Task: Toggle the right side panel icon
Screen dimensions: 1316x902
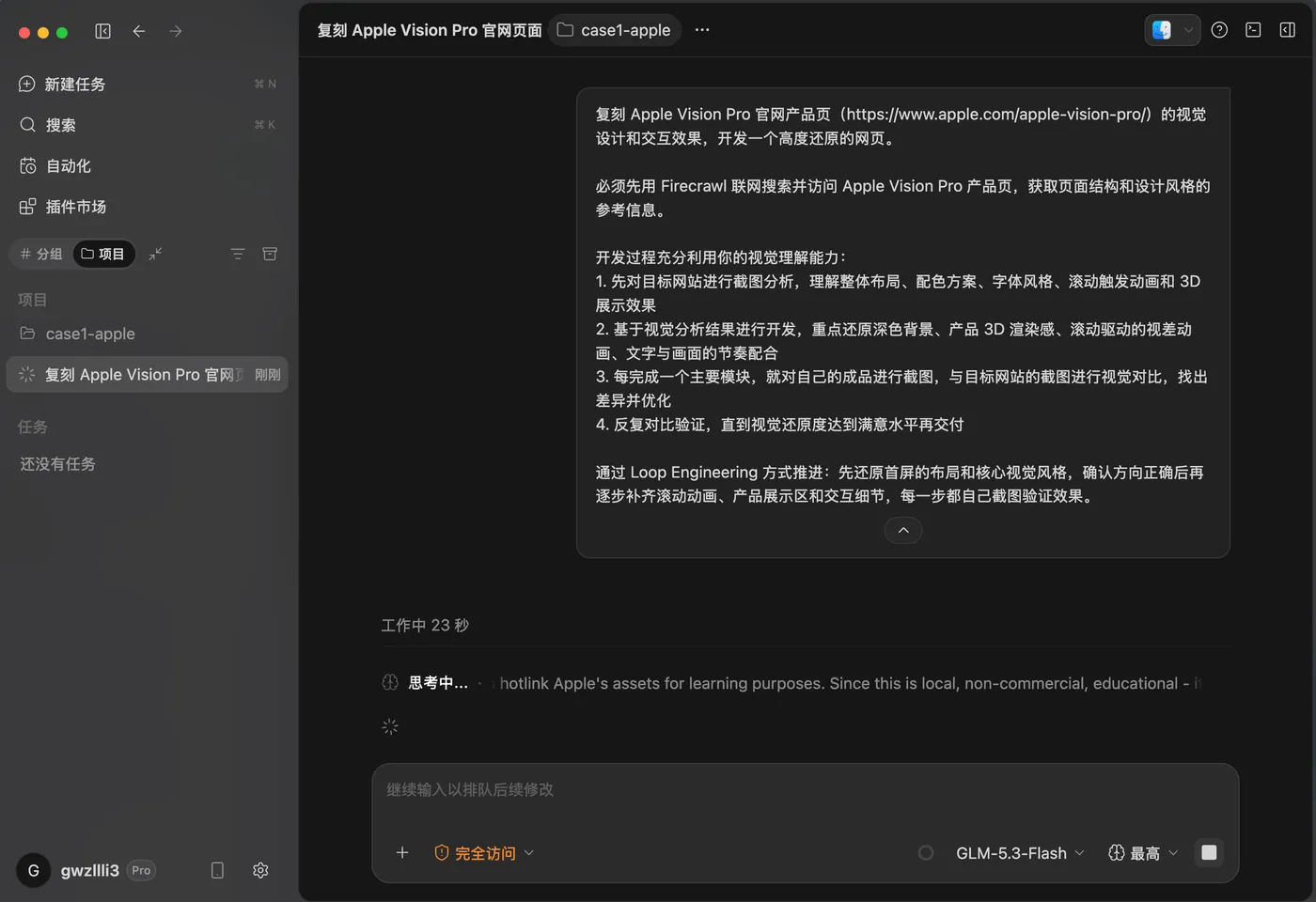Action: (x=1288, y=30)
